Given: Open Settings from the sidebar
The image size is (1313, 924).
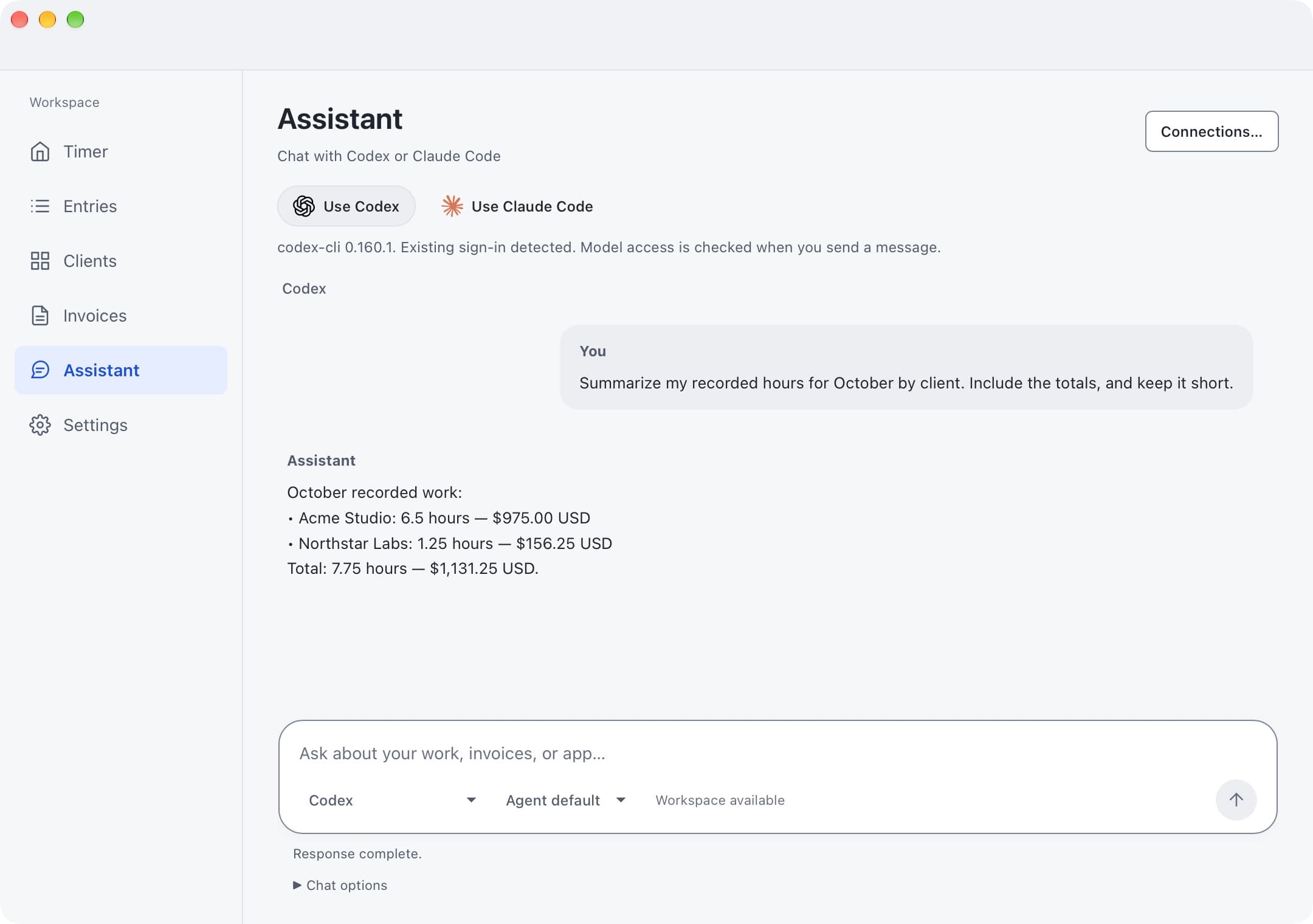Looking at the screenshot, I should pyautogui.click(x=121, y=425).
